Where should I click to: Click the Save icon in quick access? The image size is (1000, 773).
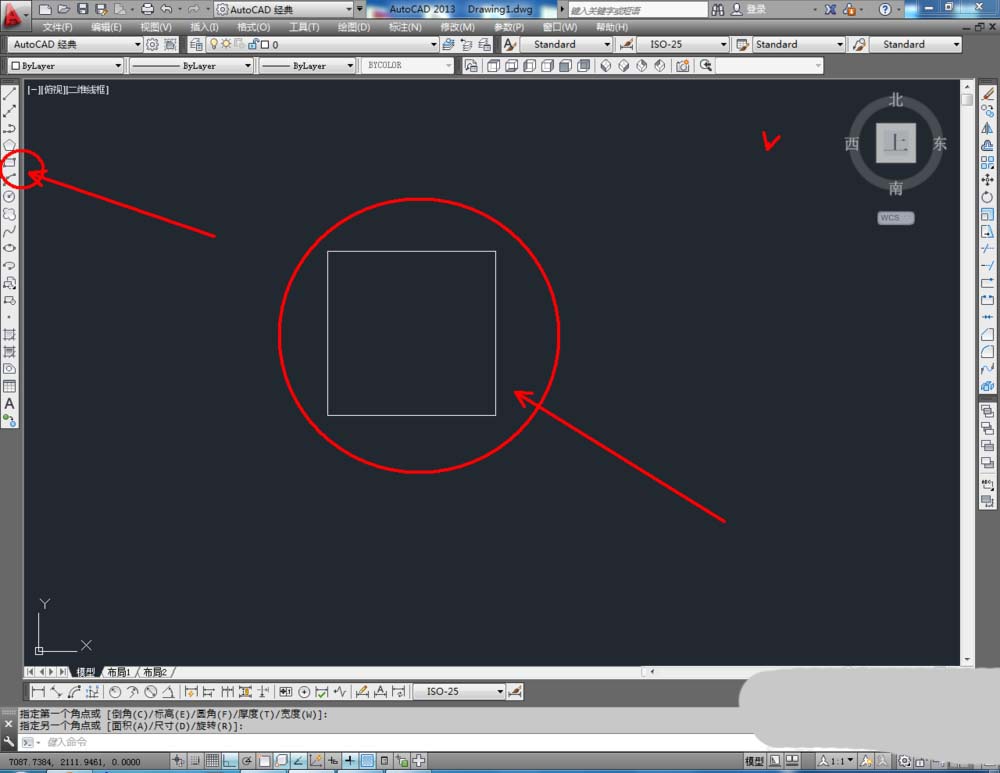[82, 9]
